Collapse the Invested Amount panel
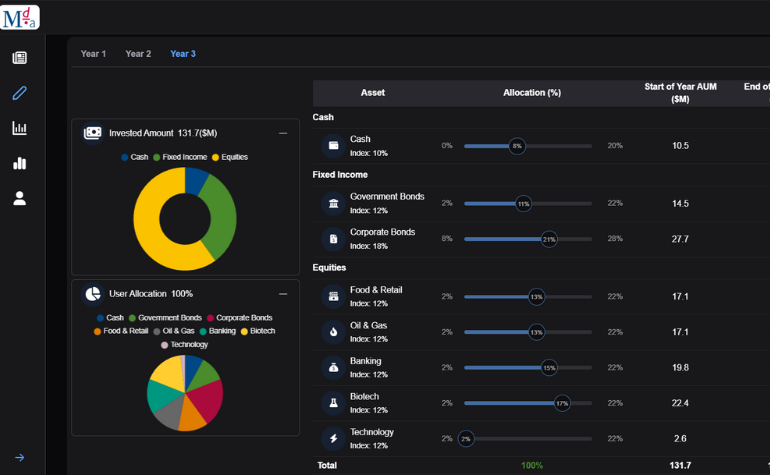770x475 pixels. (x=283, y=133)
